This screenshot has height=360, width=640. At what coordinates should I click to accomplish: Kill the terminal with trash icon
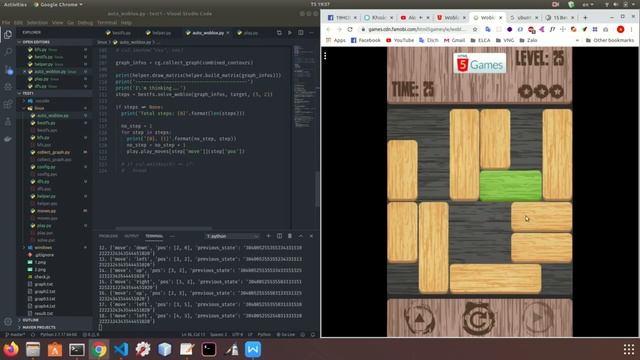click(x=290, y=236)
